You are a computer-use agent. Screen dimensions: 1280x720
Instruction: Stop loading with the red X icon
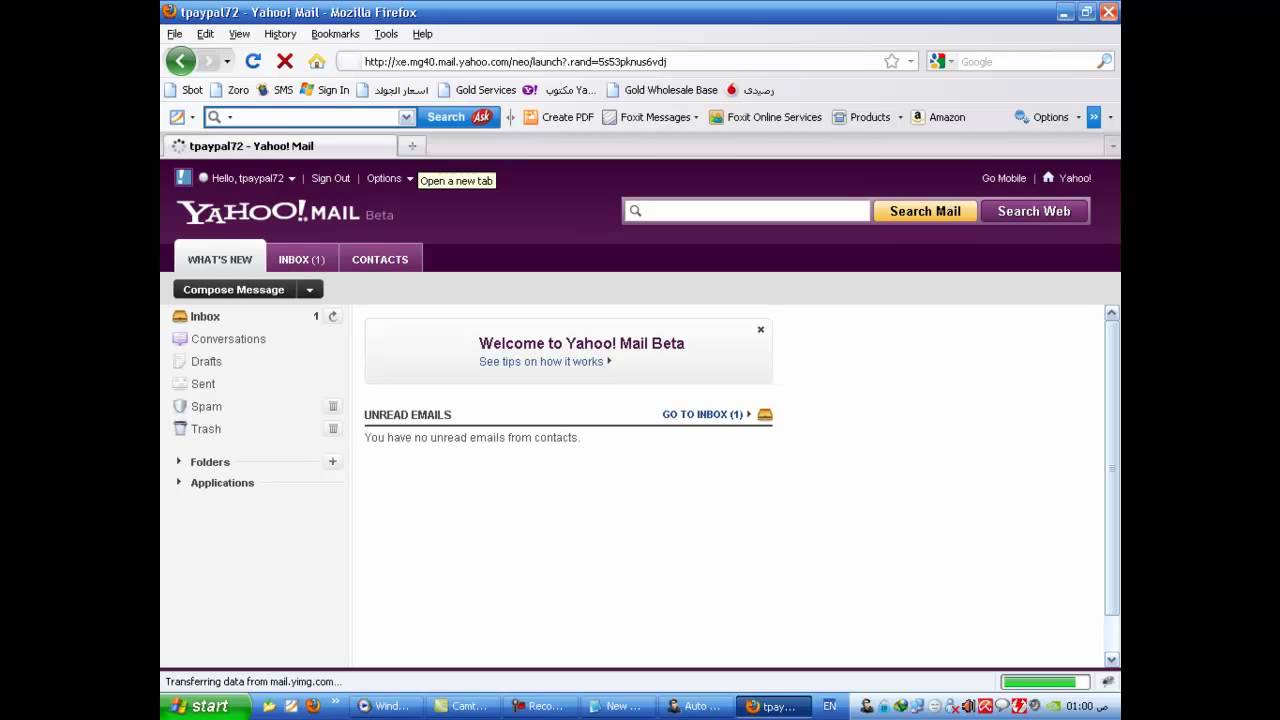(x=285, y=61)
